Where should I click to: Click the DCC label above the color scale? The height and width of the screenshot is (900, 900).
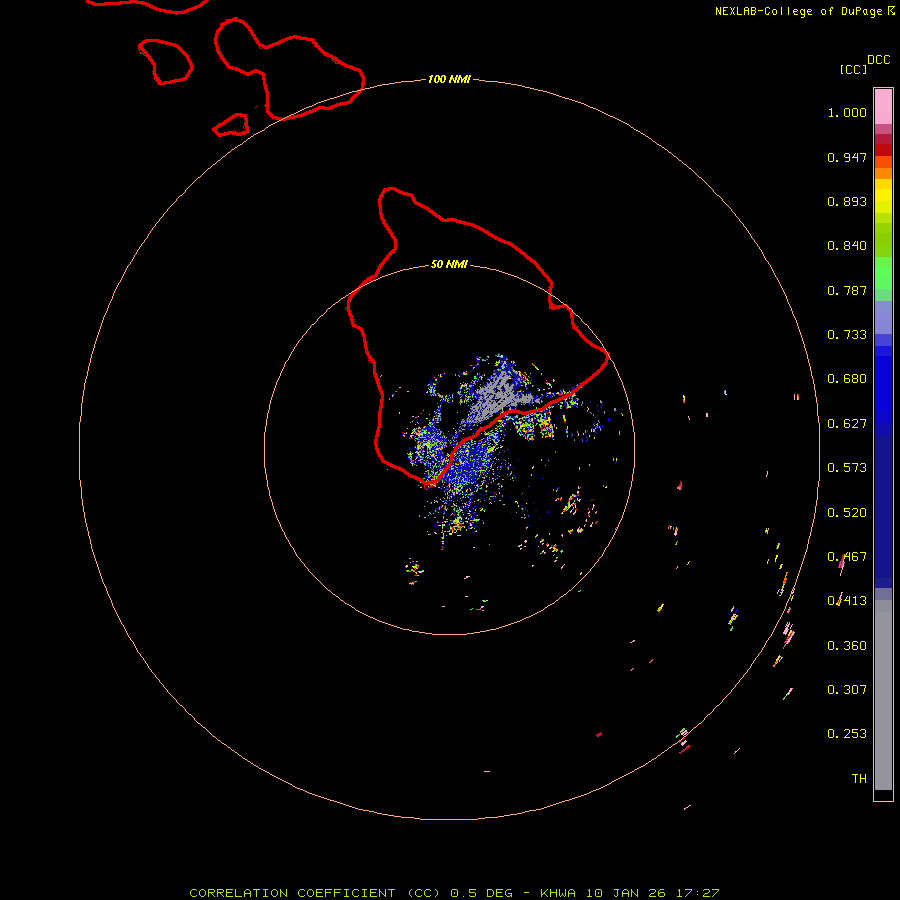tap(878, 60)
